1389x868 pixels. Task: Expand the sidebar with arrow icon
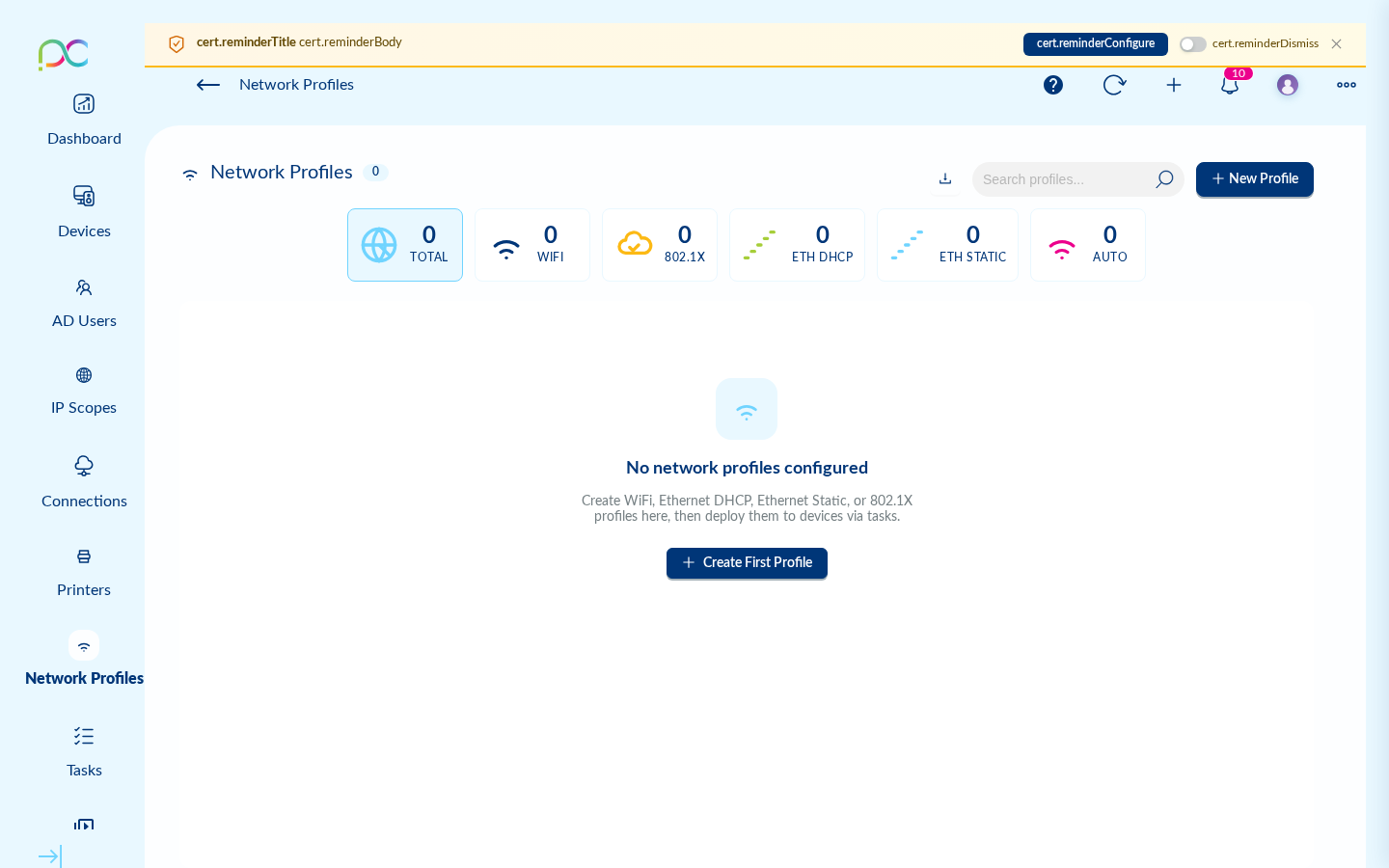point(49,856)
